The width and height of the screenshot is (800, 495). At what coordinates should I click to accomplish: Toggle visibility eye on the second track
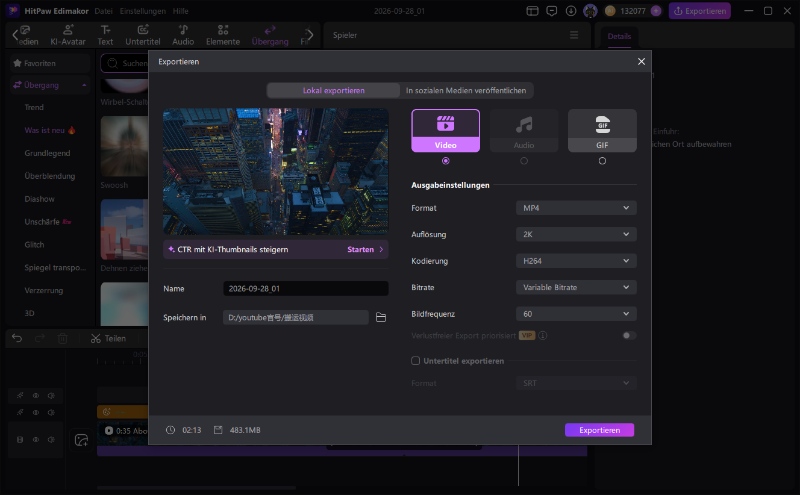point(36,412)
